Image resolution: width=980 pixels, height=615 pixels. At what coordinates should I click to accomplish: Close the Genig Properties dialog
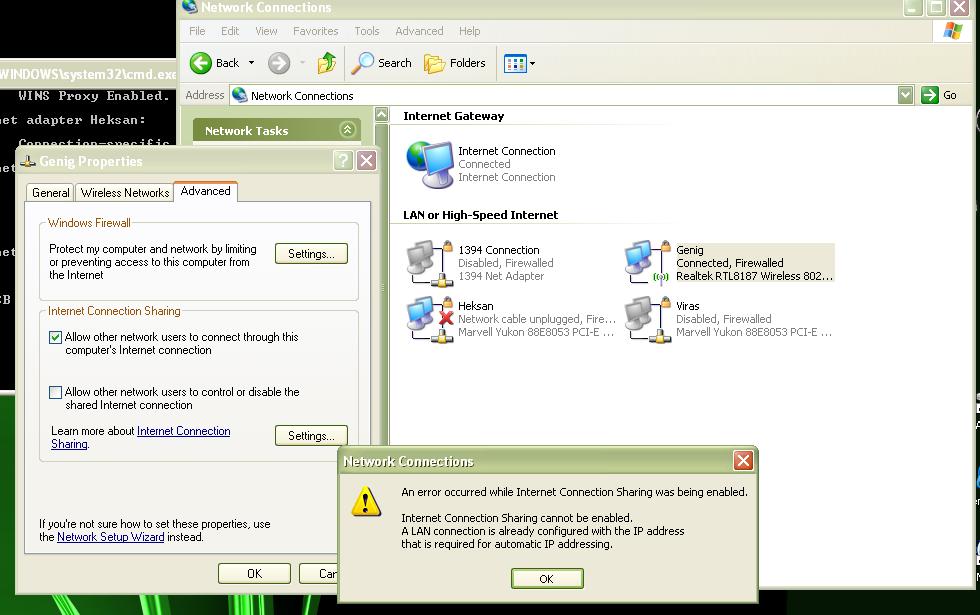click(x=367, y=161)
